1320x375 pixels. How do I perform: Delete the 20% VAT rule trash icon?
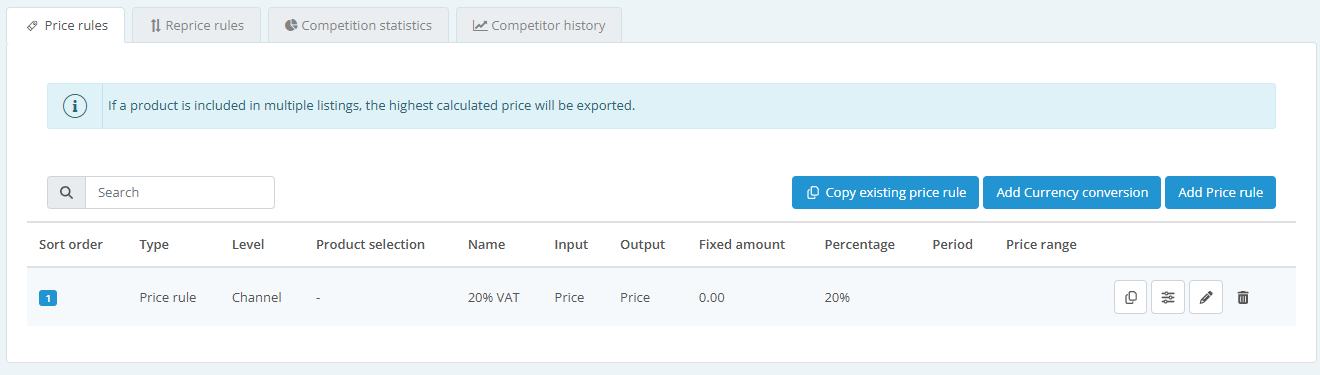tap(1243, 297)
